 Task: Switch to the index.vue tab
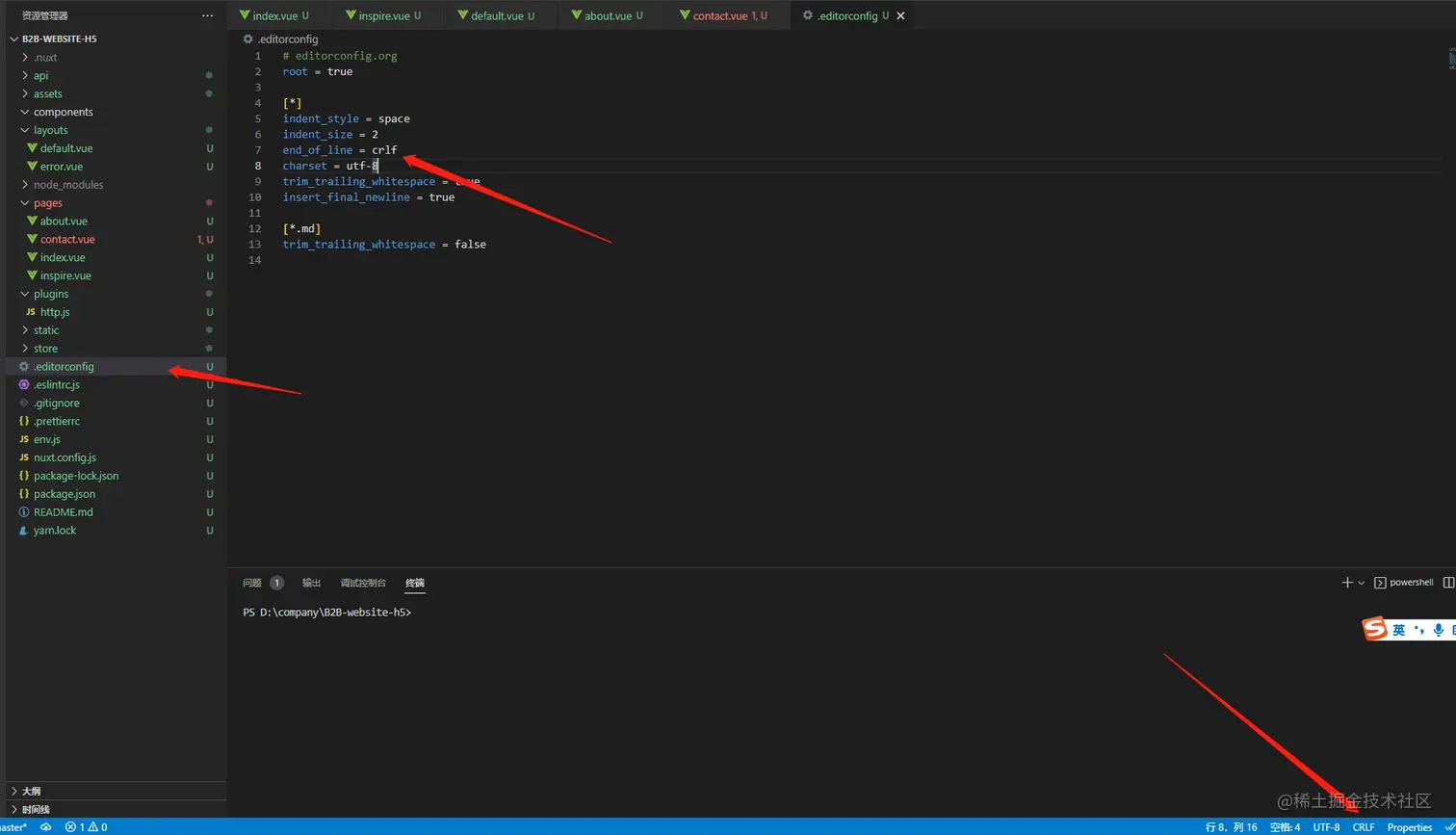pos(274,15)
